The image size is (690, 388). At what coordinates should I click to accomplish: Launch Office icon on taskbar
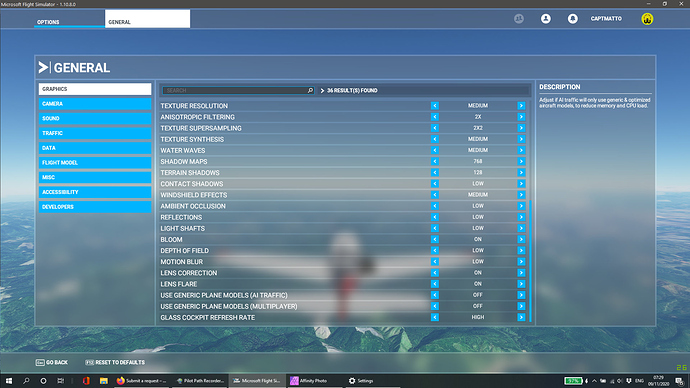pyautogui.click(x=86, y=381)
